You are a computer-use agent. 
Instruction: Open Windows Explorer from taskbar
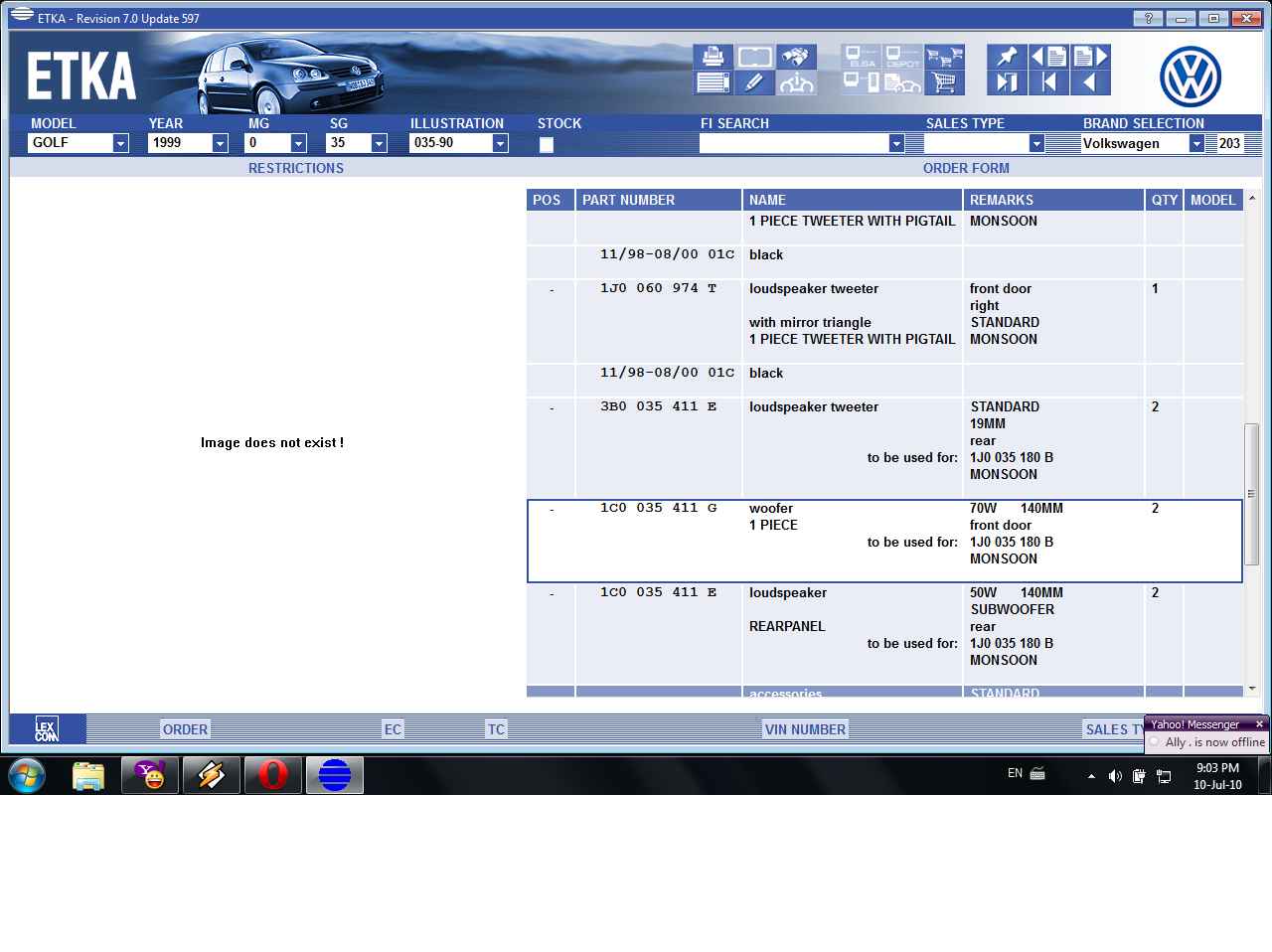click(x=88, y=775)
